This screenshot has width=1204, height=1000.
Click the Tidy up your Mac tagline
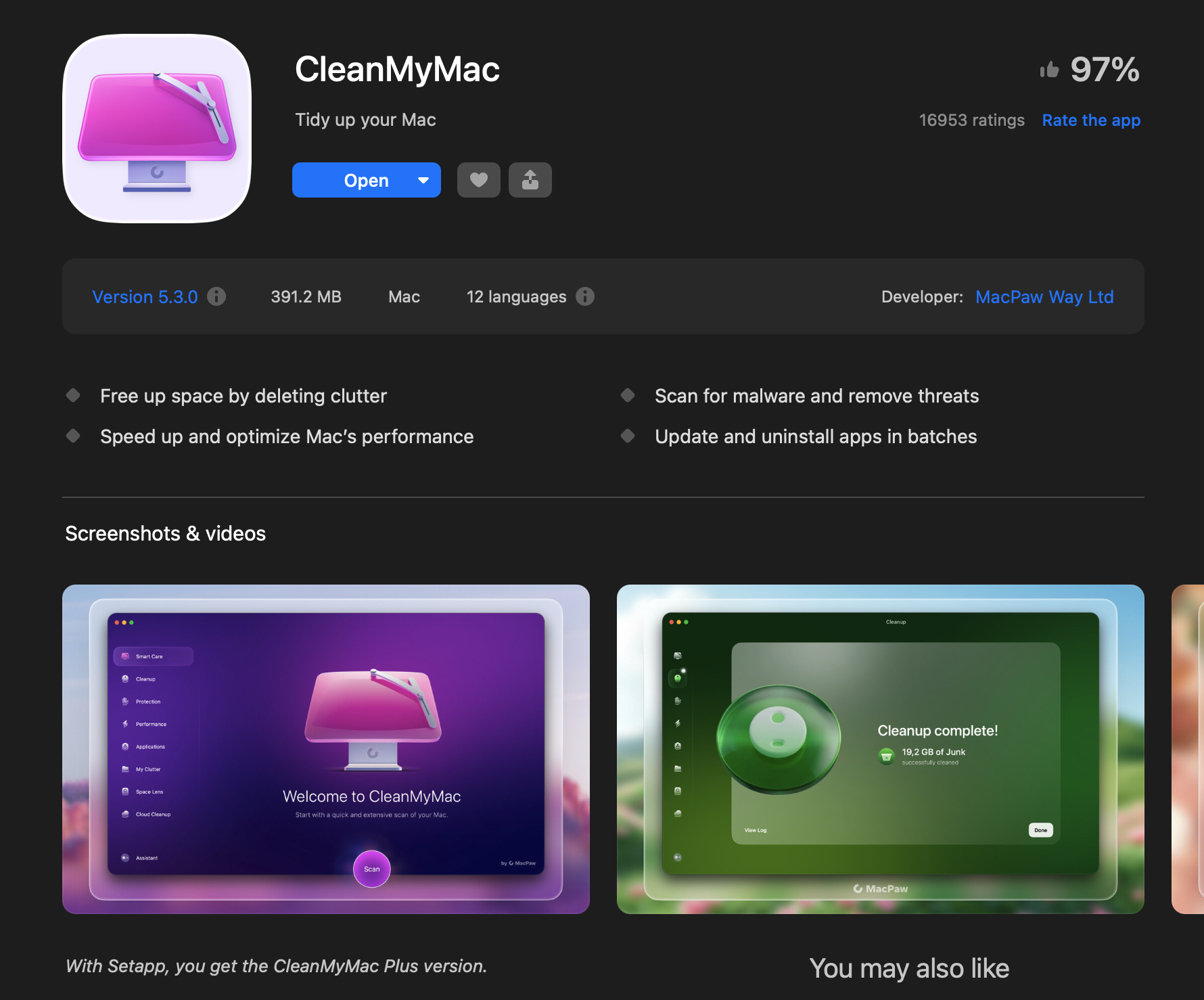tap(365, 120)
